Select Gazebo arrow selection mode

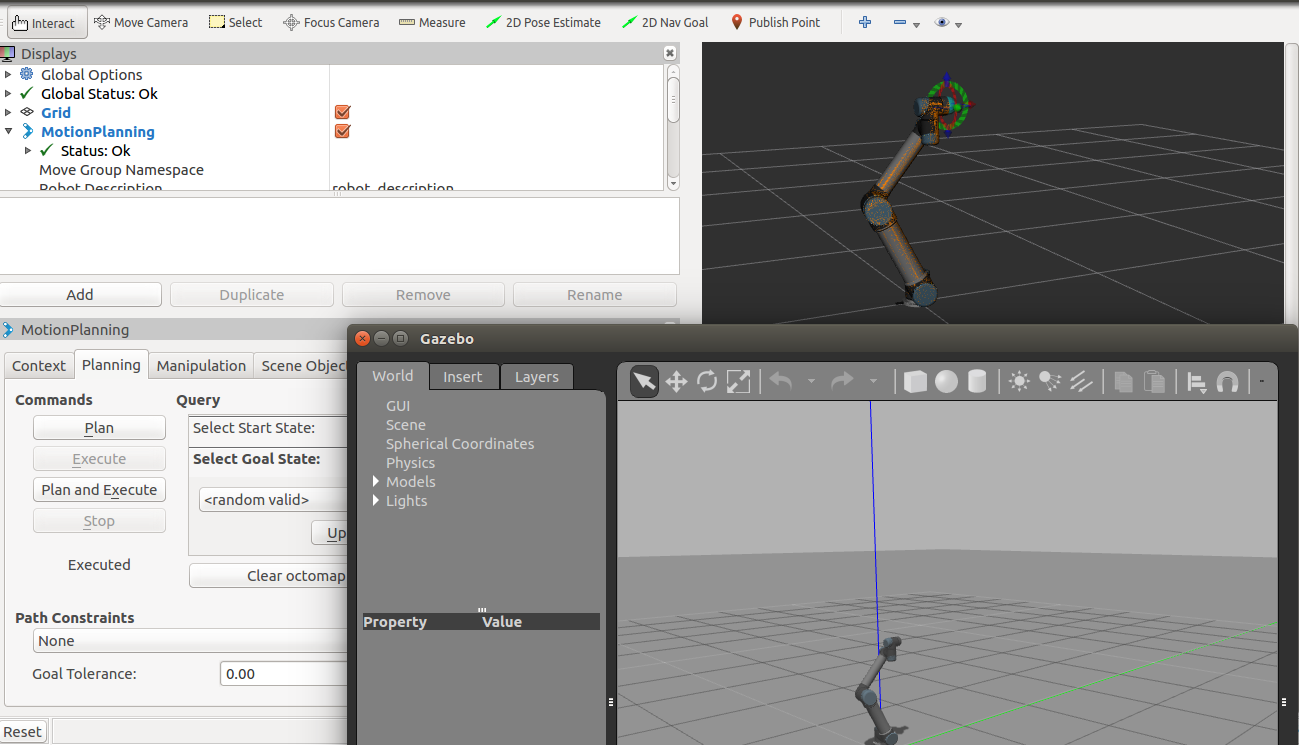(x=644, y=381)
